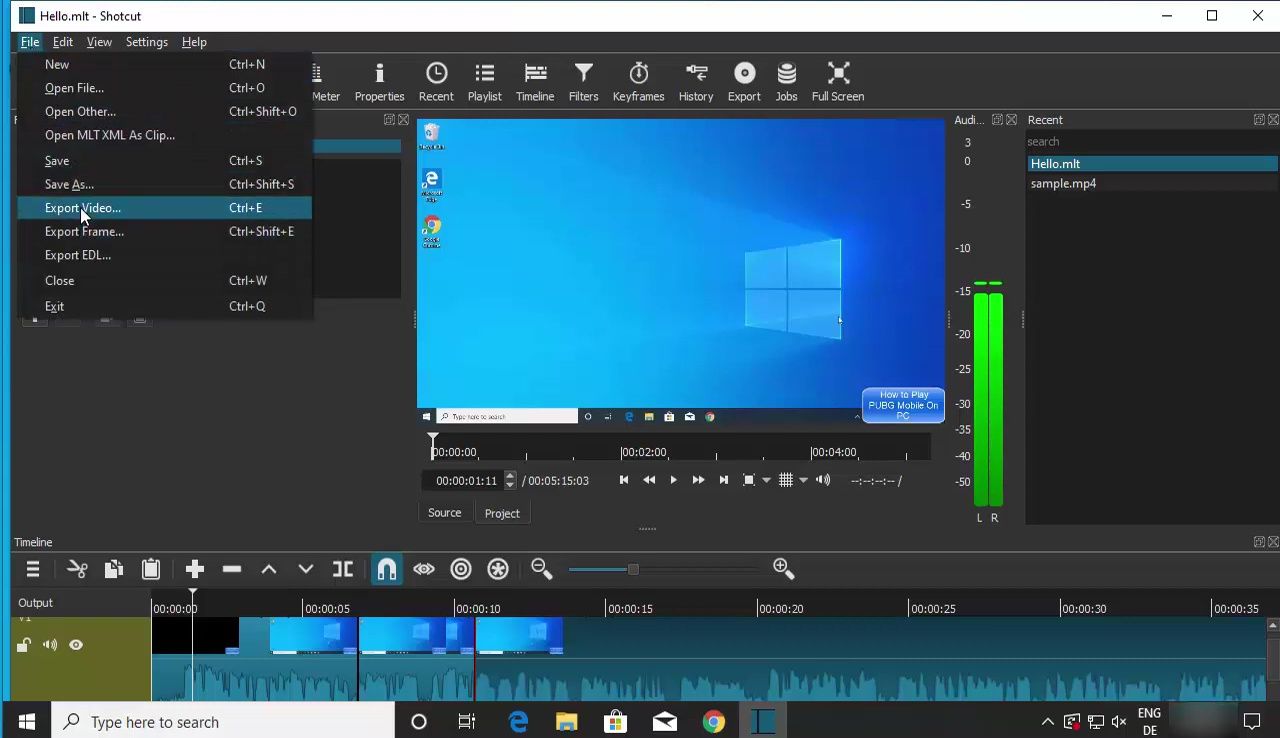Image resolution: width=1280 pixels, height=738 pixels.
Task: Open the Filters panel
Action: [x=583, y=82]
